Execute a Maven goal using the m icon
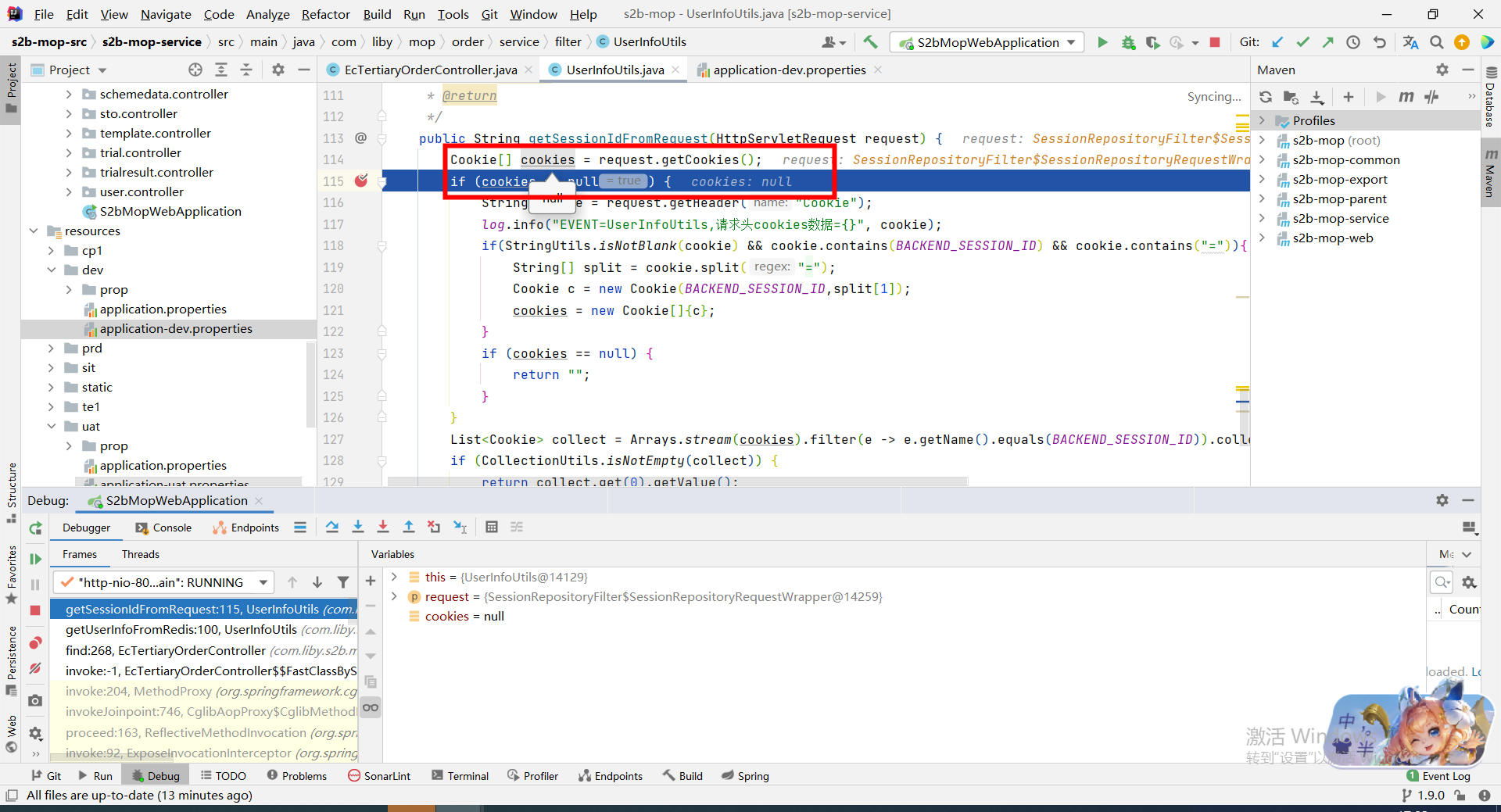This screenshot has height=812, width=1501. (x=1406, y=97)
